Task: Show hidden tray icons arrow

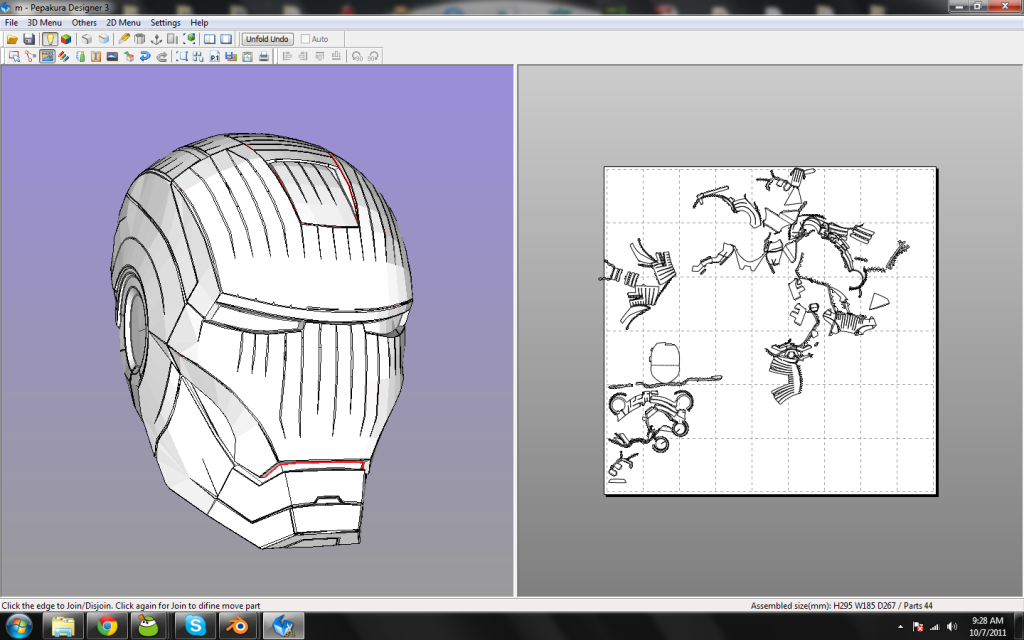Action: tap(901, 627)
